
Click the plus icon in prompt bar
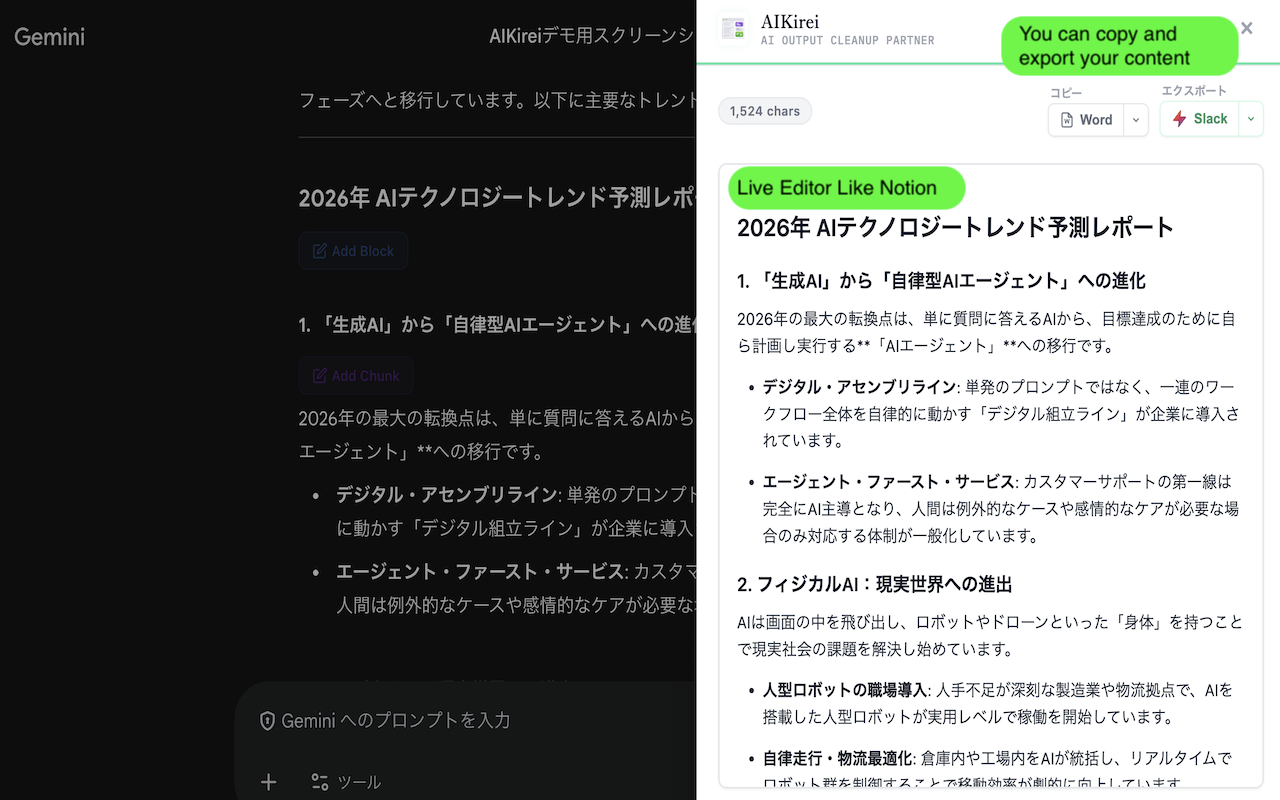click(x=268, y=782)
